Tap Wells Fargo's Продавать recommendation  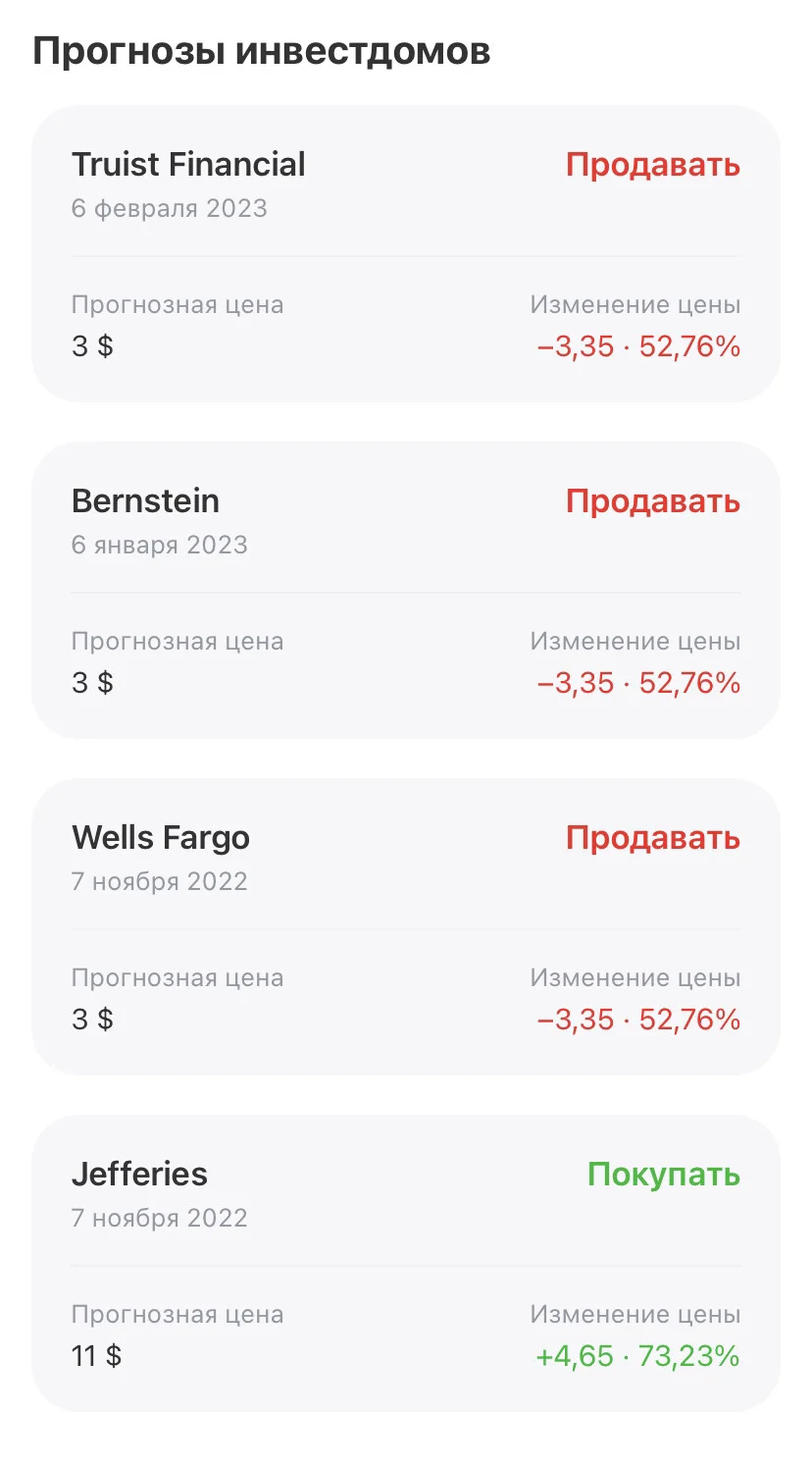pyautogui.click(x=653, y=838)
